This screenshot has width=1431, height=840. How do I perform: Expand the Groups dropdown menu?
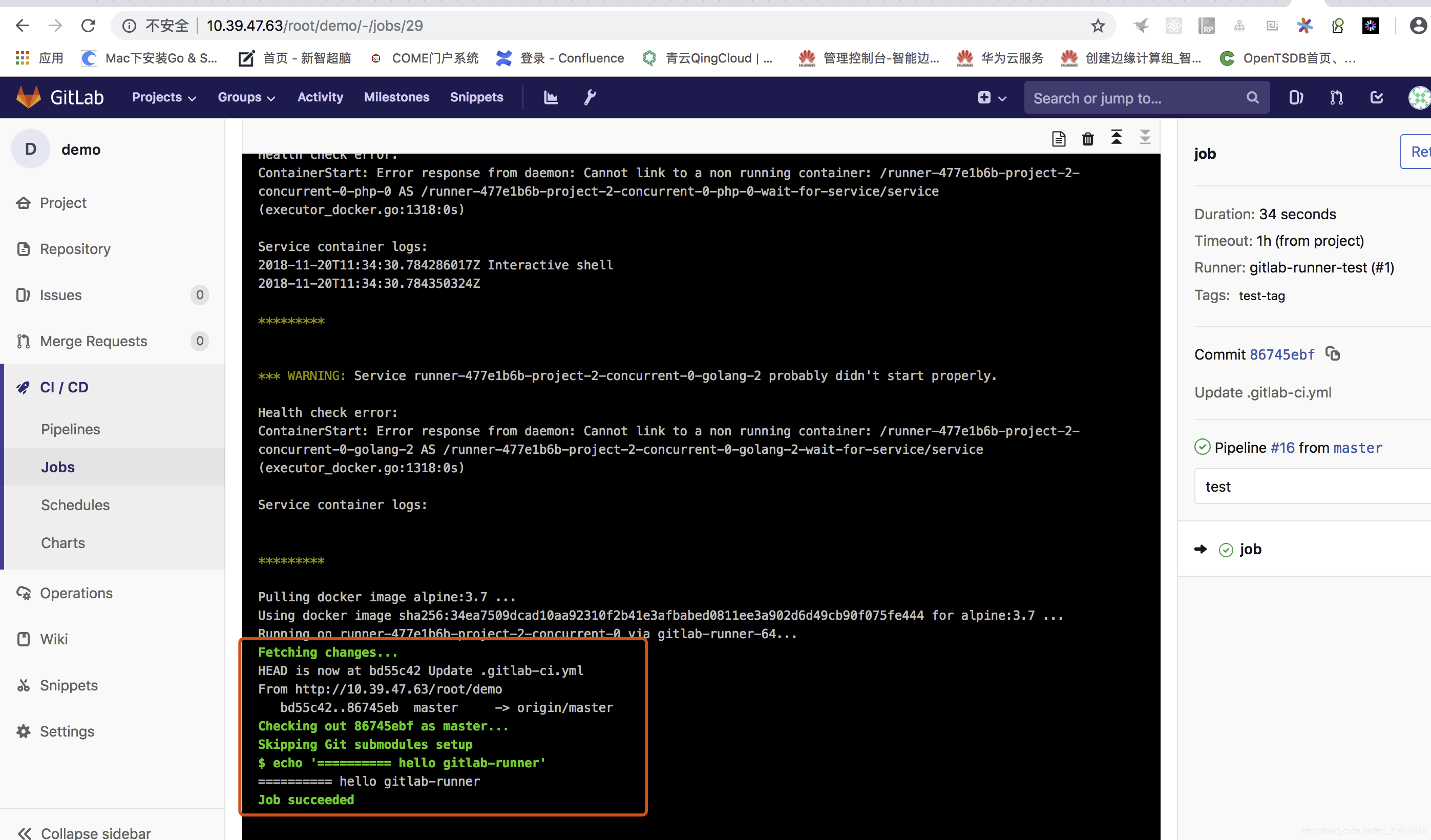(247, 97)
